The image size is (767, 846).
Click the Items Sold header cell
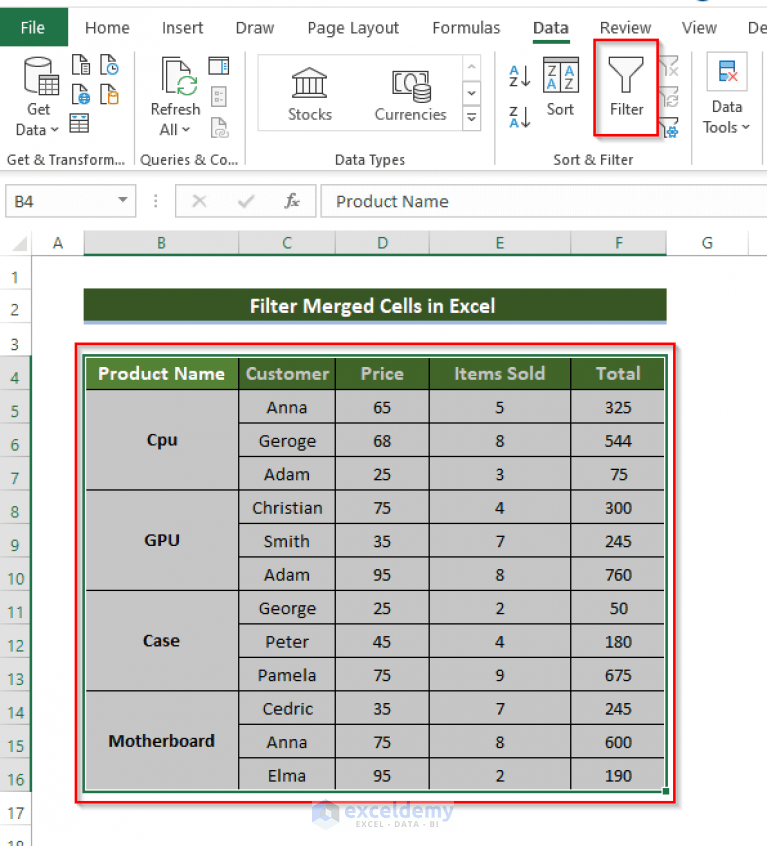(x=499, y=373)
